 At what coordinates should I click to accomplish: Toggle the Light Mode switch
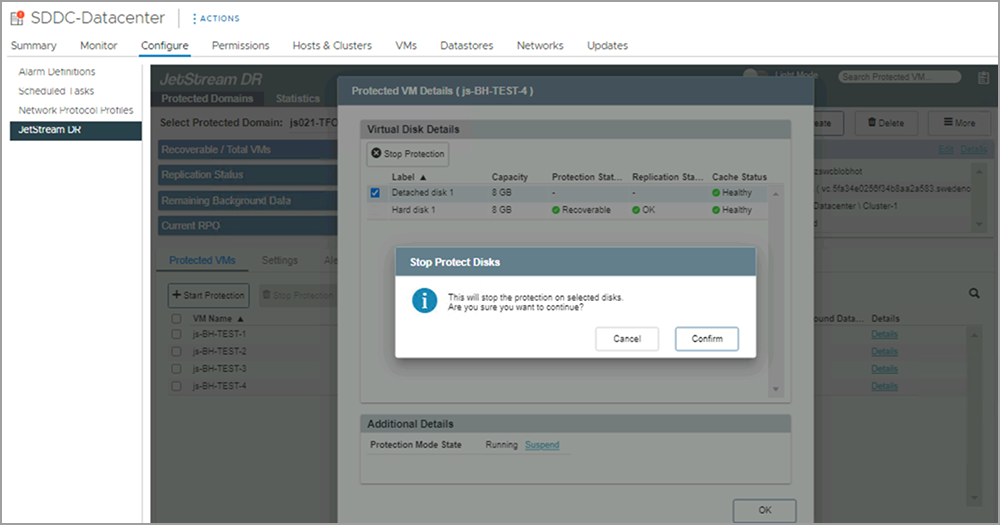[753, 76]
